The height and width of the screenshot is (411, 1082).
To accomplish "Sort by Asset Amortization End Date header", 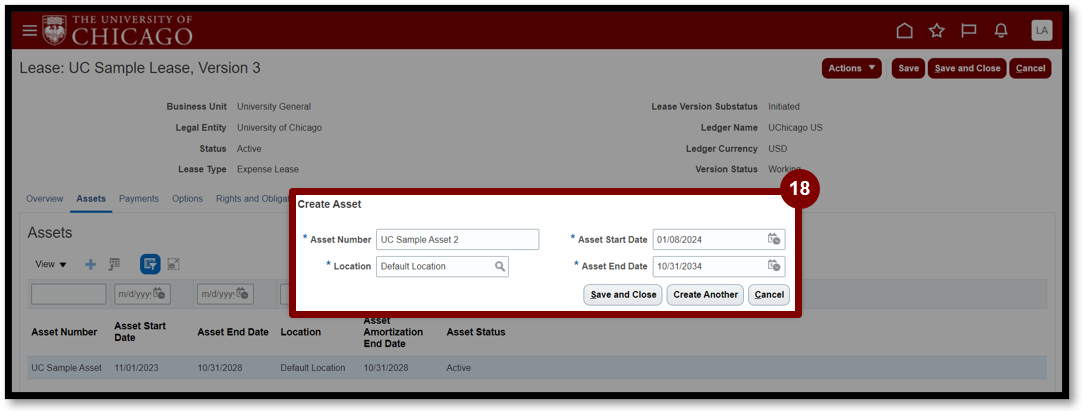I will [393, 332].
